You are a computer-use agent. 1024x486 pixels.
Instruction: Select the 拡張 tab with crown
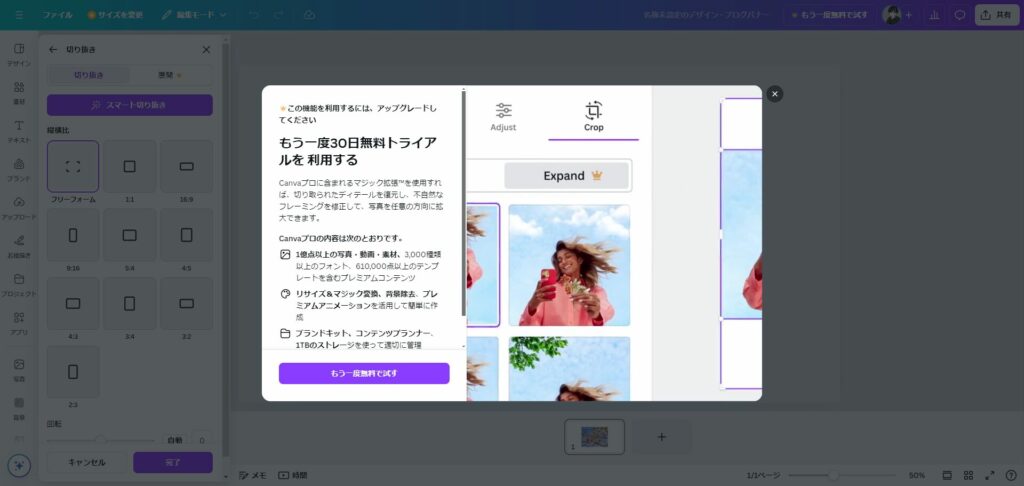pyautogui.click(x=170, y=75)
